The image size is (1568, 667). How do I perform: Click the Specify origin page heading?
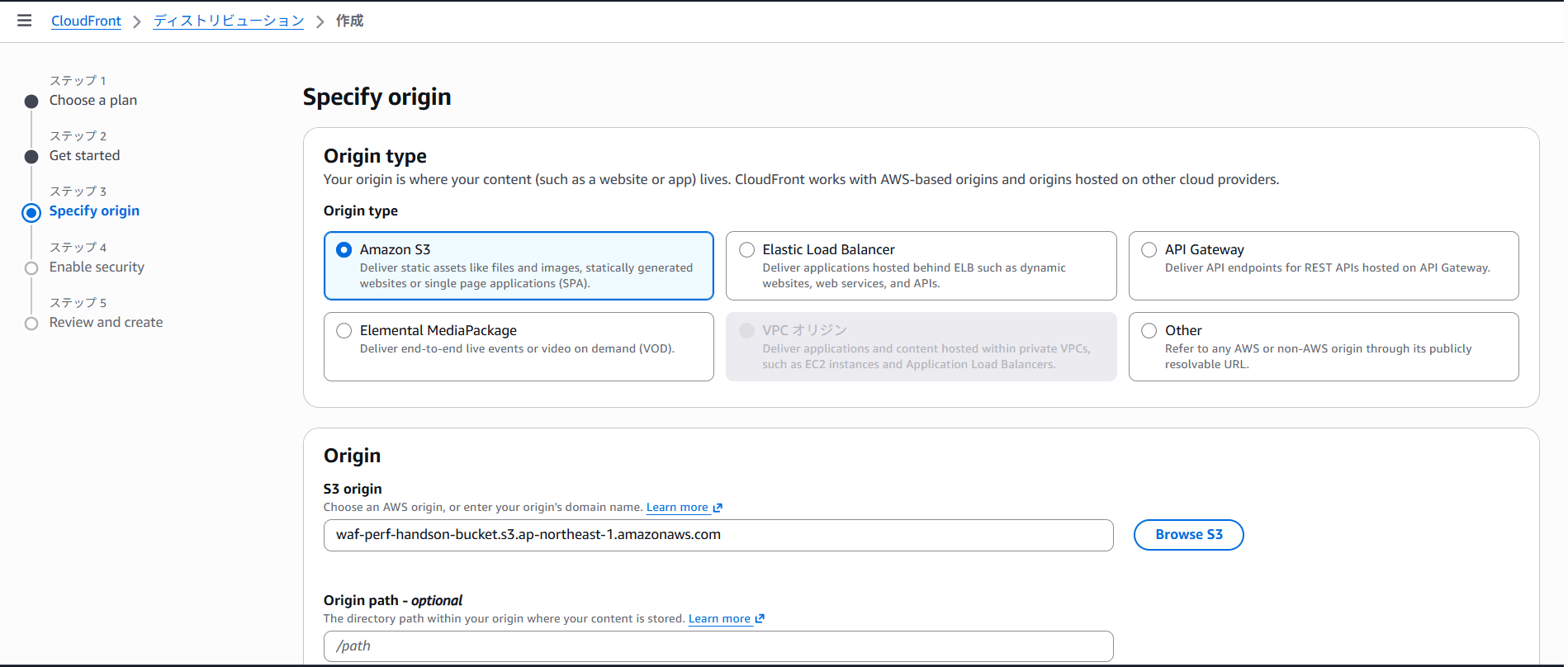pos(377,97)
